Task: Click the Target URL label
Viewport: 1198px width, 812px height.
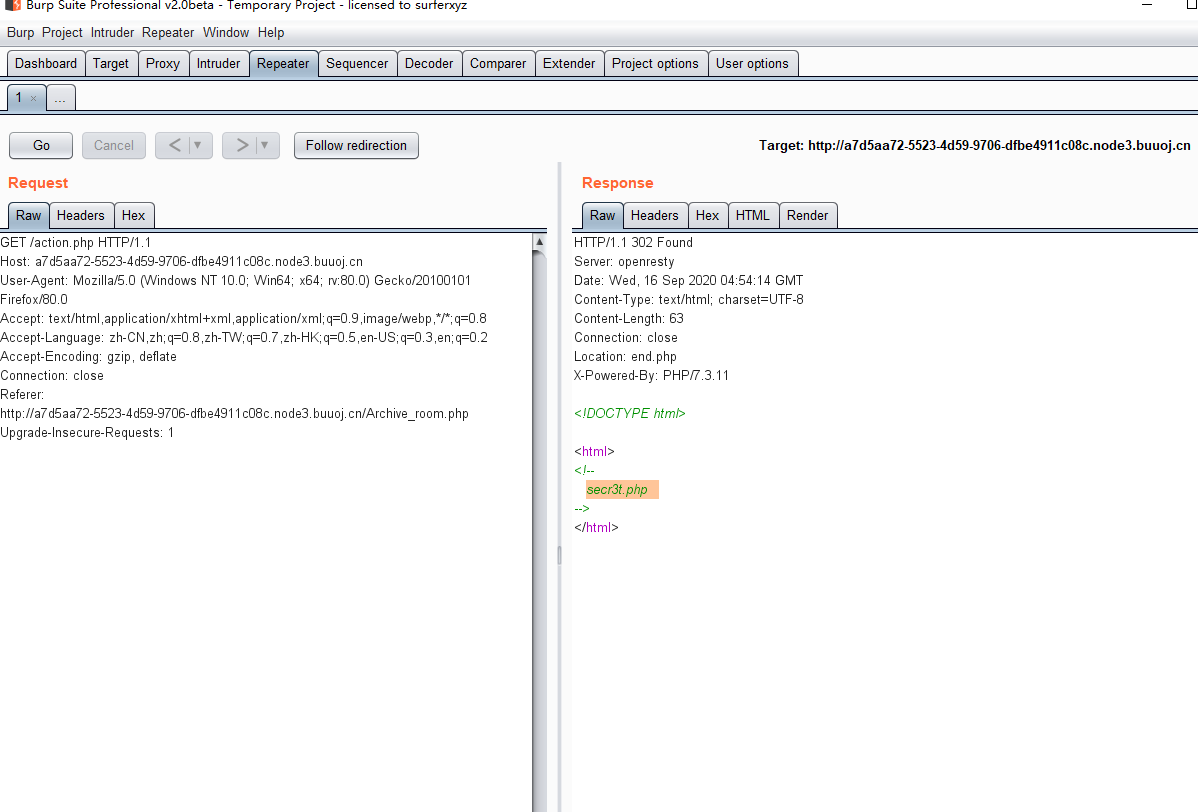Action: pyautogui.click(x=974, y=145)
